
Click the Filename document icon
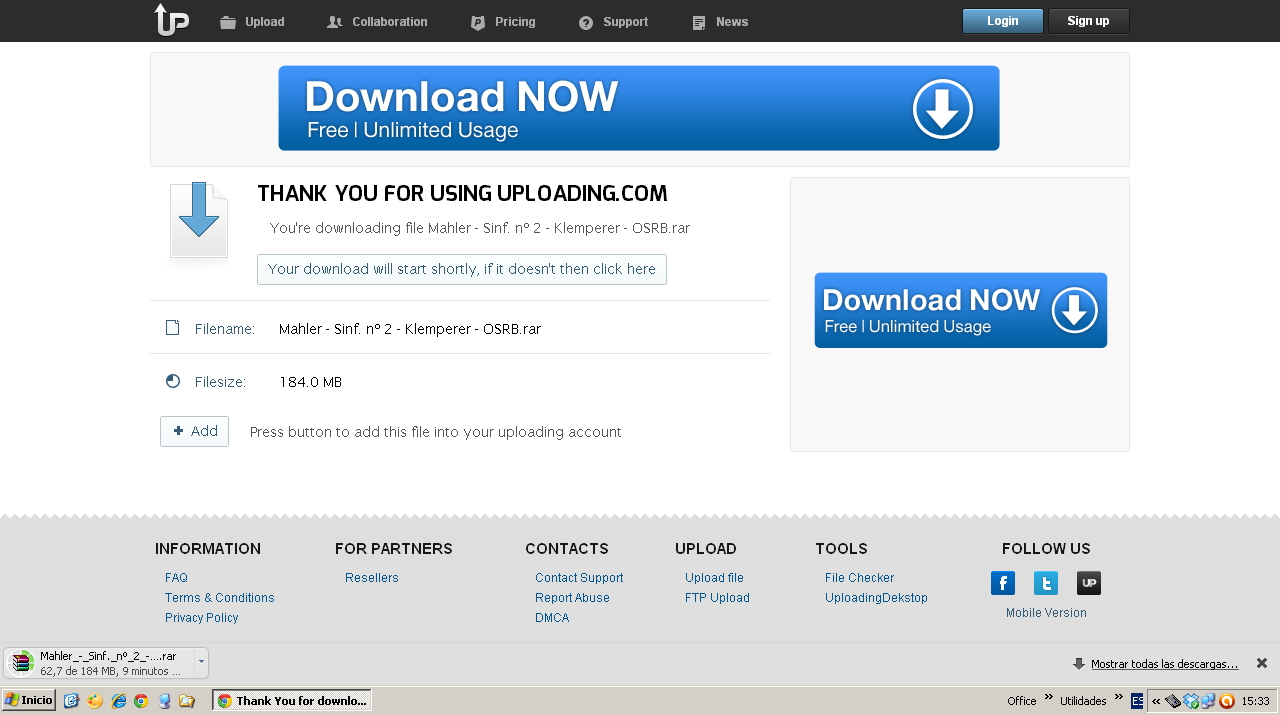(x=172, y=328)
